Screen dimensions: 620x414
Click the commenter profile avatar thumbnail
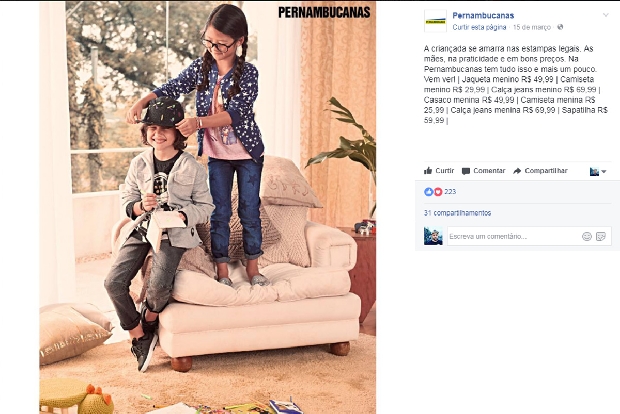coord(433,236)
